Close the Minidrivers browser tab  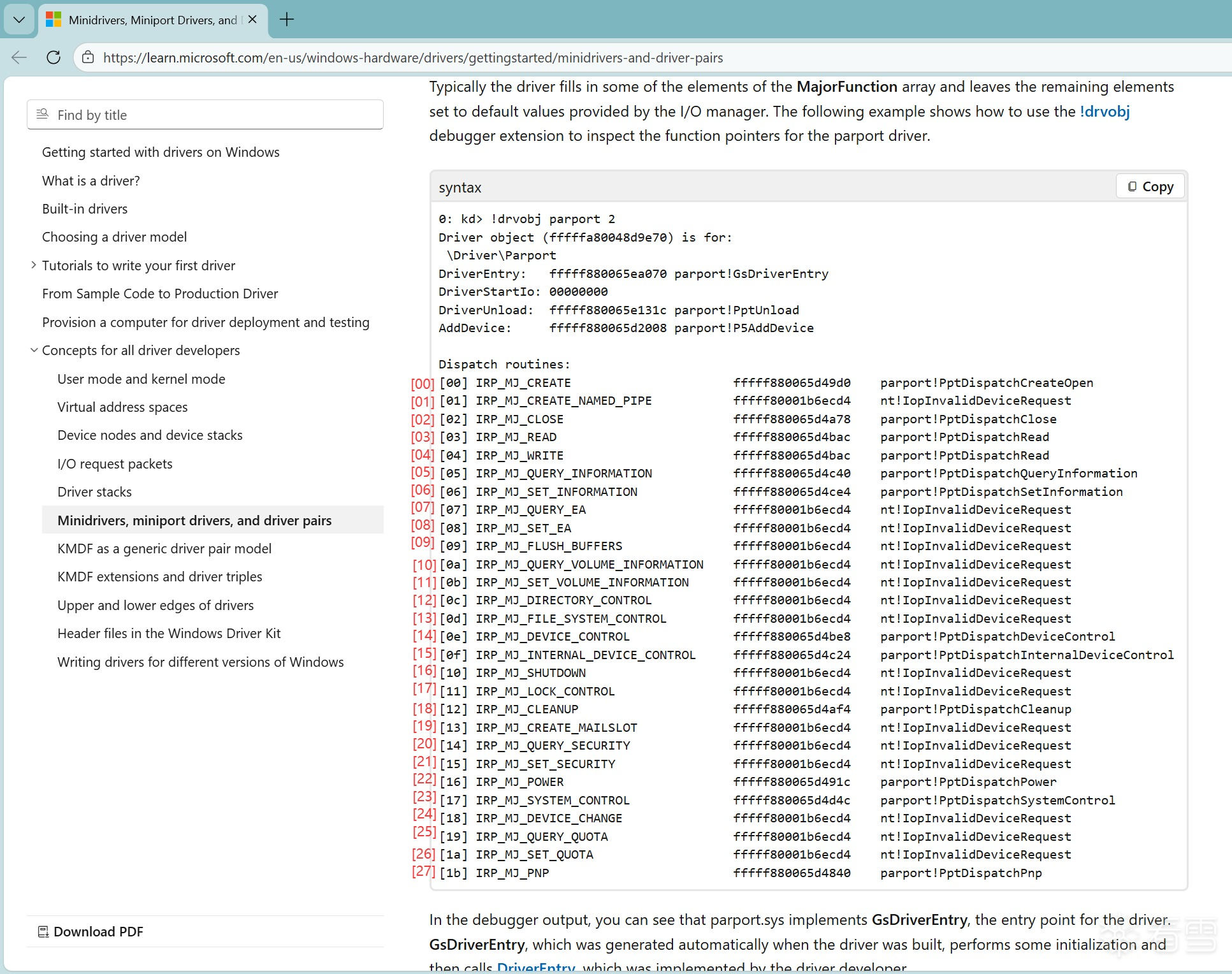[252, 20]
